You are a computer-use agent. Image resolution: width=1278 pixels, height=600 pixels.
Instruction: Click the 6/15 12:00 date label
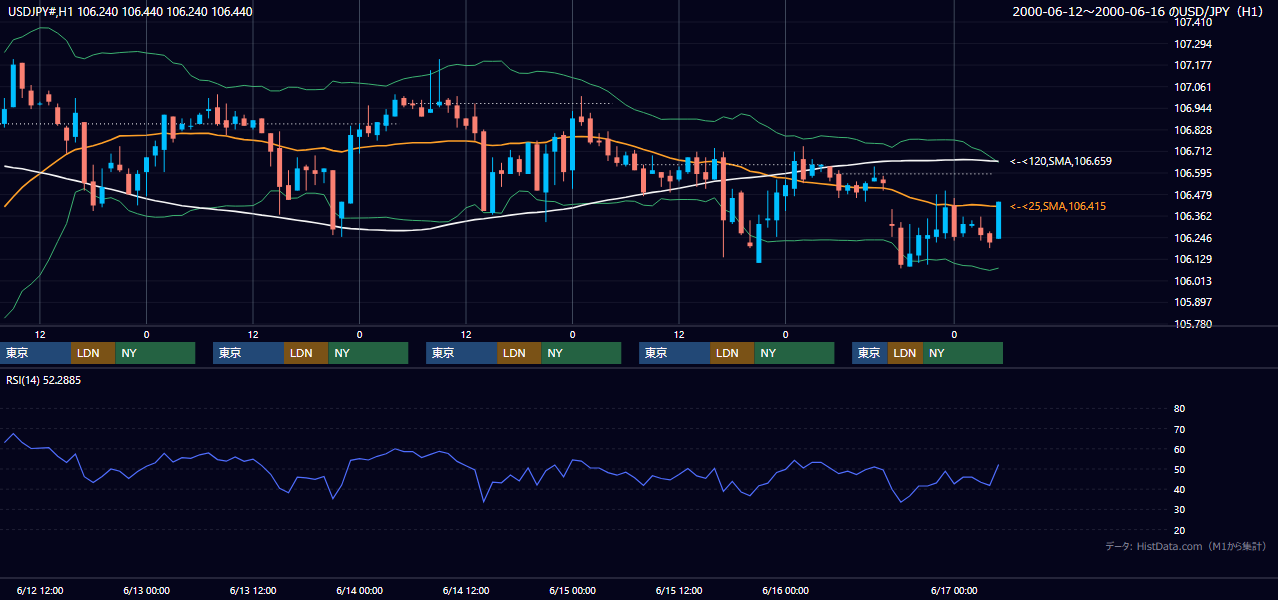coord(679,590)
